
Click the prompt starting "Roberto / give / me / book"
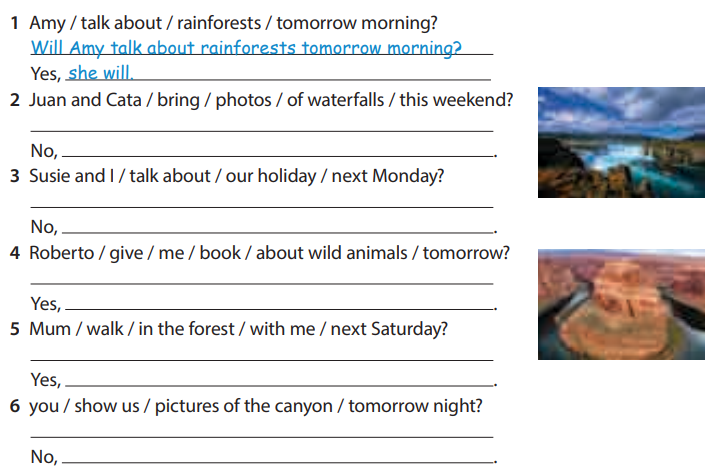[x=269, y=253]
